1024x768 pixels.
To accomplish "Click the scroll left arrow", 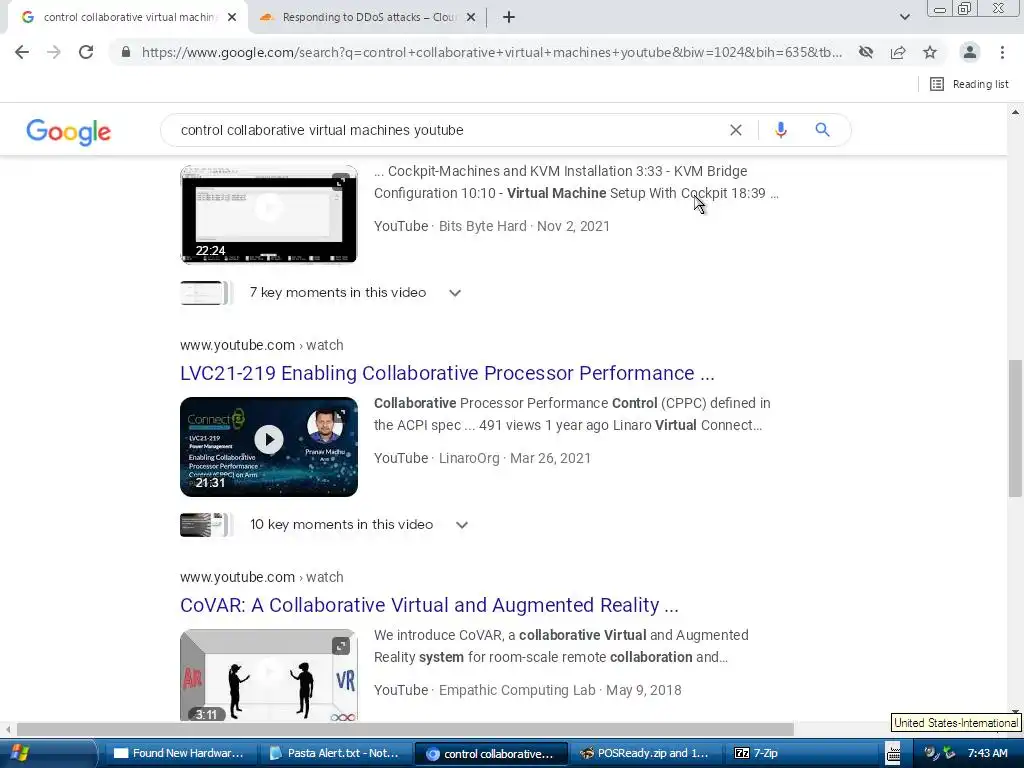I will [x=8, y=729].
